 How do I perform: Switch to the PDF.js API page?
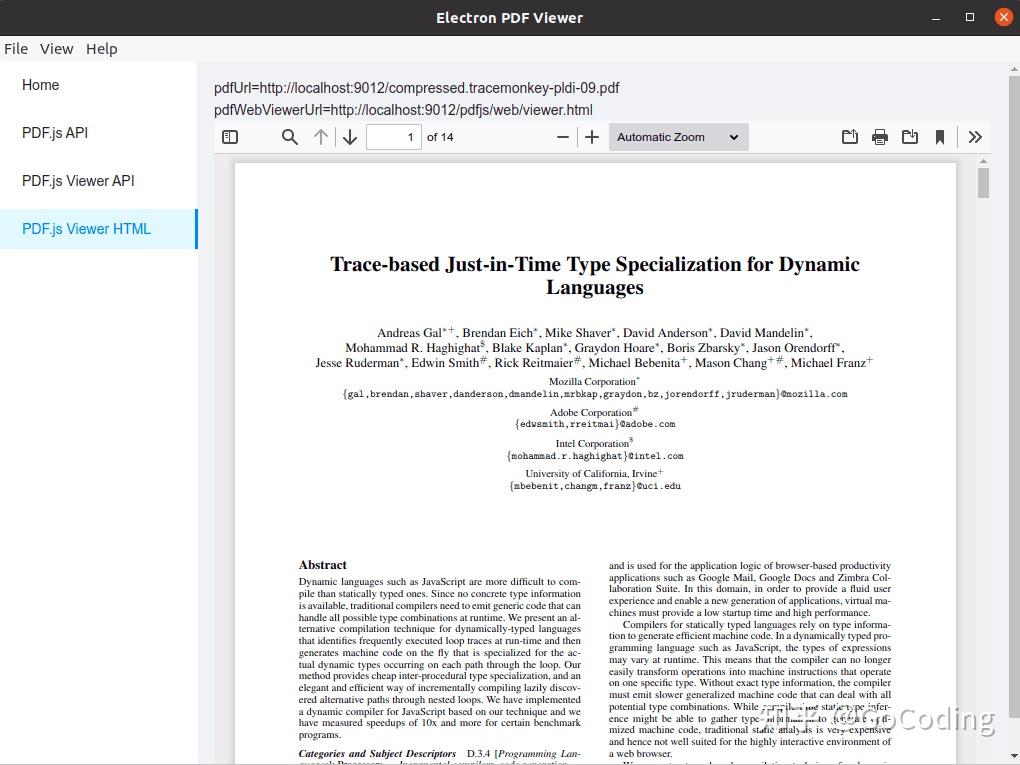tap(55, 132)
